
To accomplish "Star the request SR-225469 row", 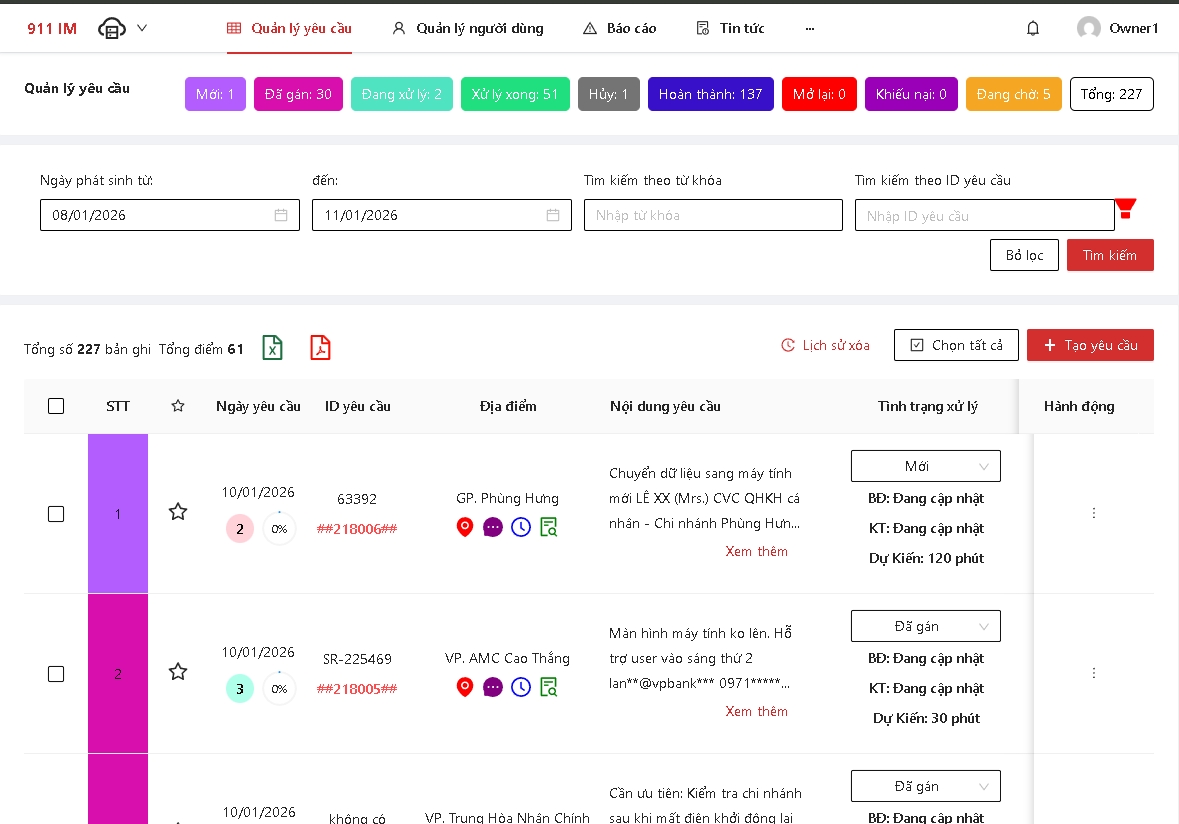I will tap(177, 671).
